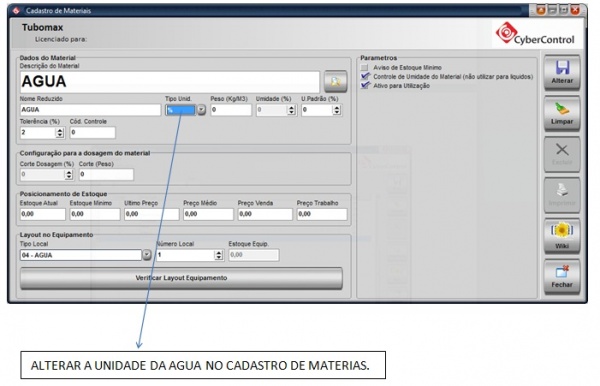Click the Estoque Mínimo field

95,214
